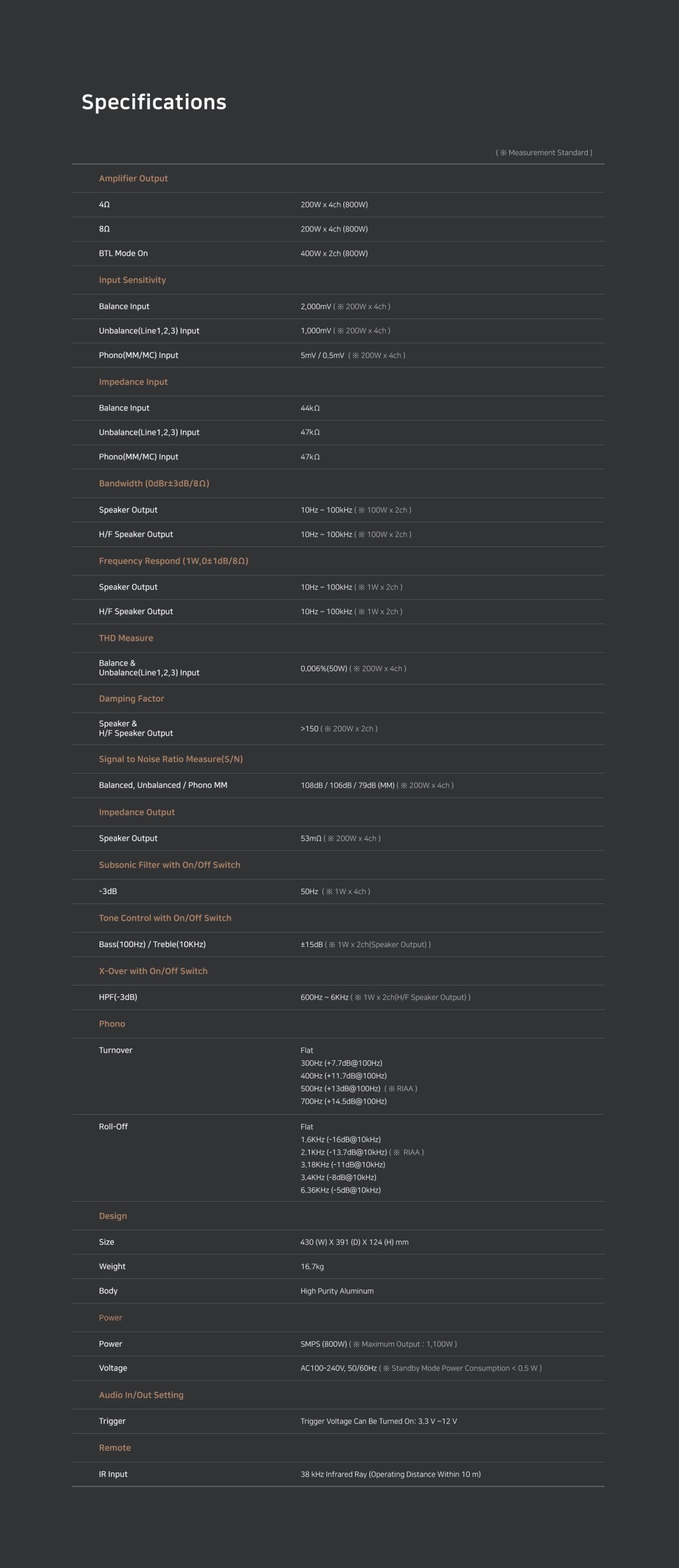Viewport: 679px width, 1568px height.
Task: Click the 44kΩ value
Action: [x=310, y=408]
